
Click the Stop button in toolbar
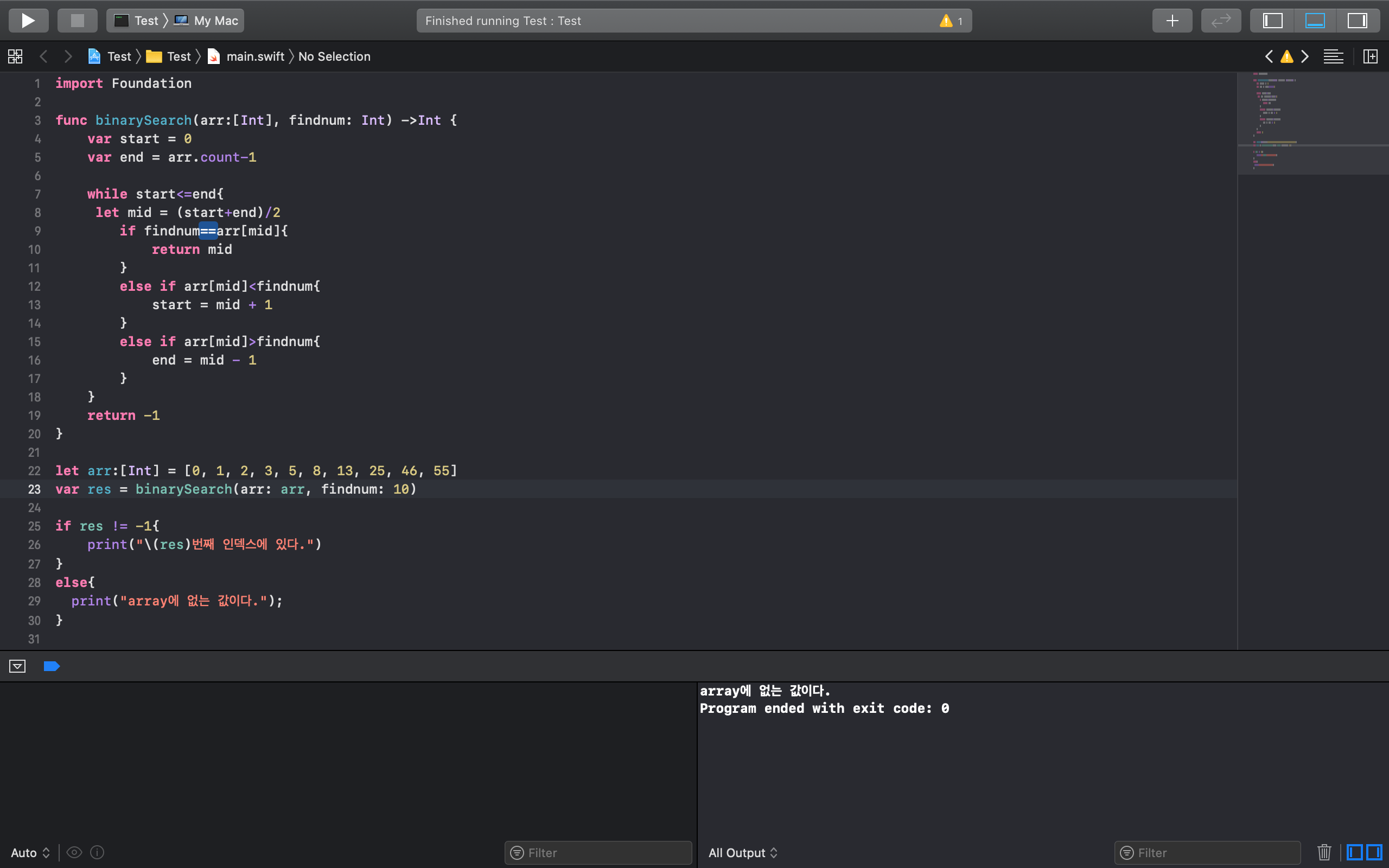pos(77,21)
